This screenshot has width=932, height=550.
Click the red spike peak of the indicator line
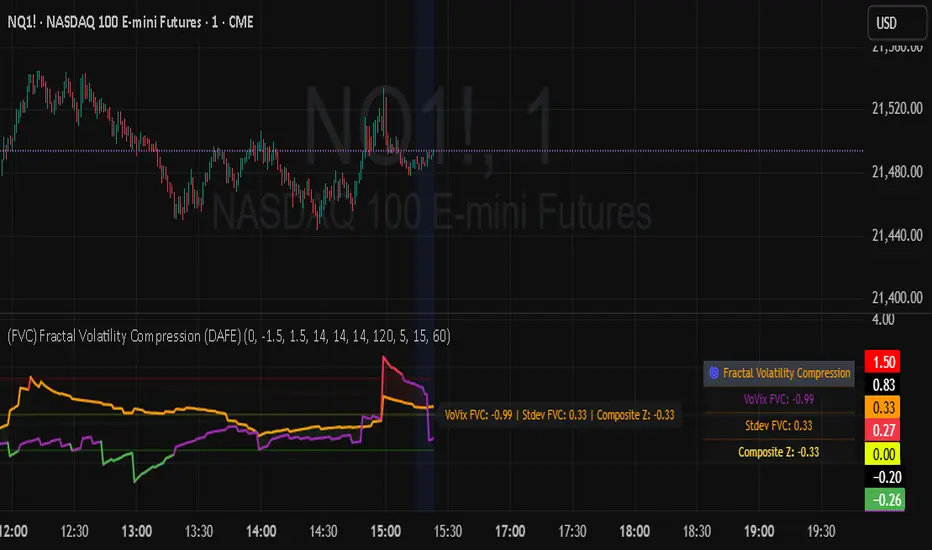(x=384, y=357)
